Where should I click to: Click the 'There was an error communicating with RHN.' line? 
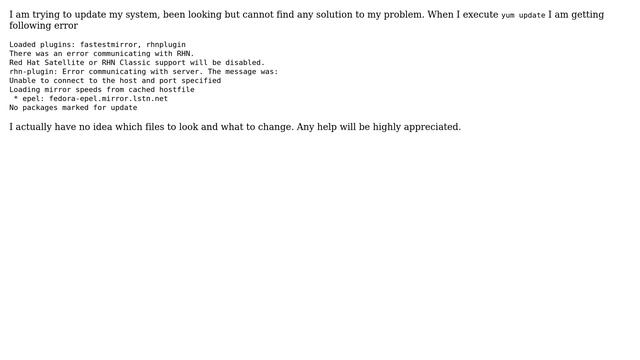tap(102, 53)
